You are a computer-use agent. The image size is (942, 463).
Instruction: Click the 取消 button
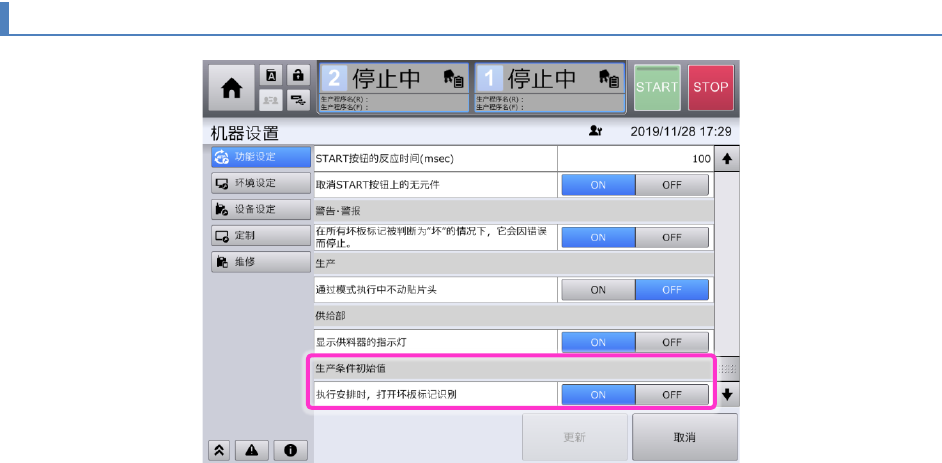(685, 437)
